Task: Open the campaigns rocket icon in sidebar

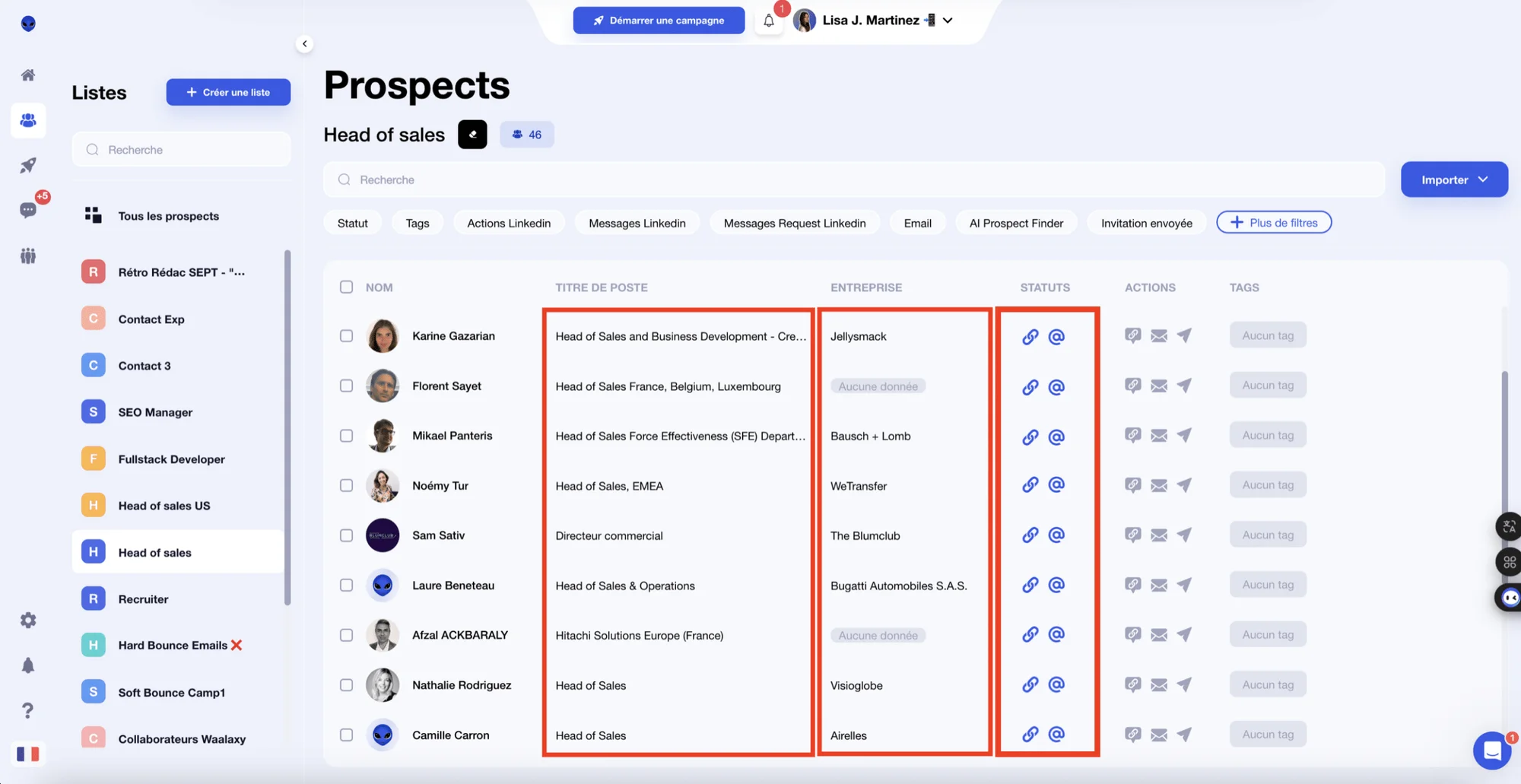Action: click(x=28, y=165)
